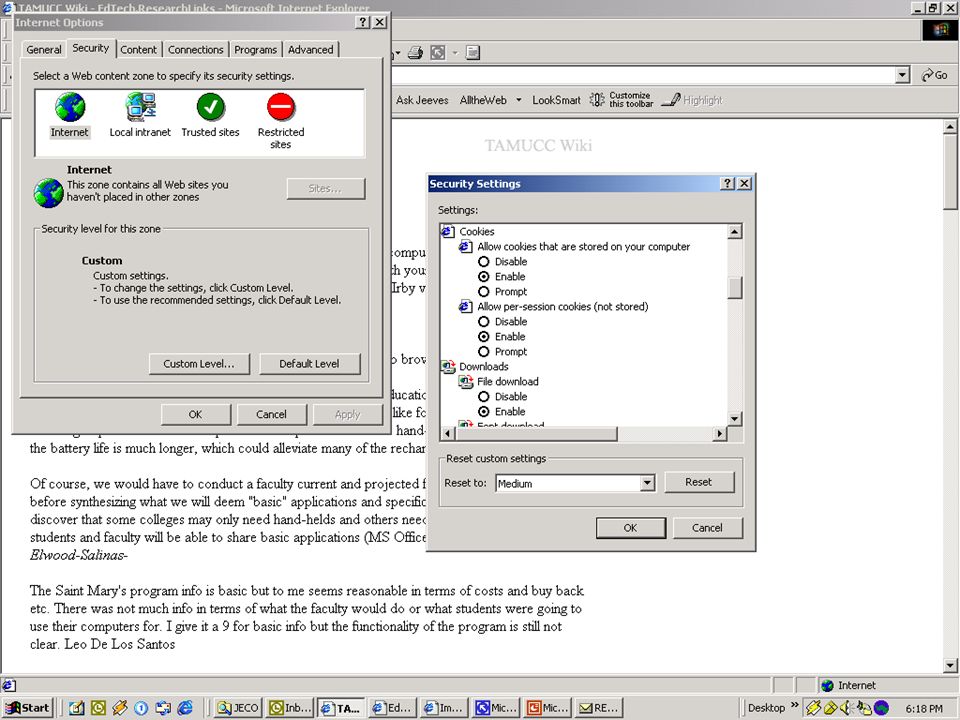Click the settings list scroll up arrow
The image size is (960, 720).
(x=735, y=231)
